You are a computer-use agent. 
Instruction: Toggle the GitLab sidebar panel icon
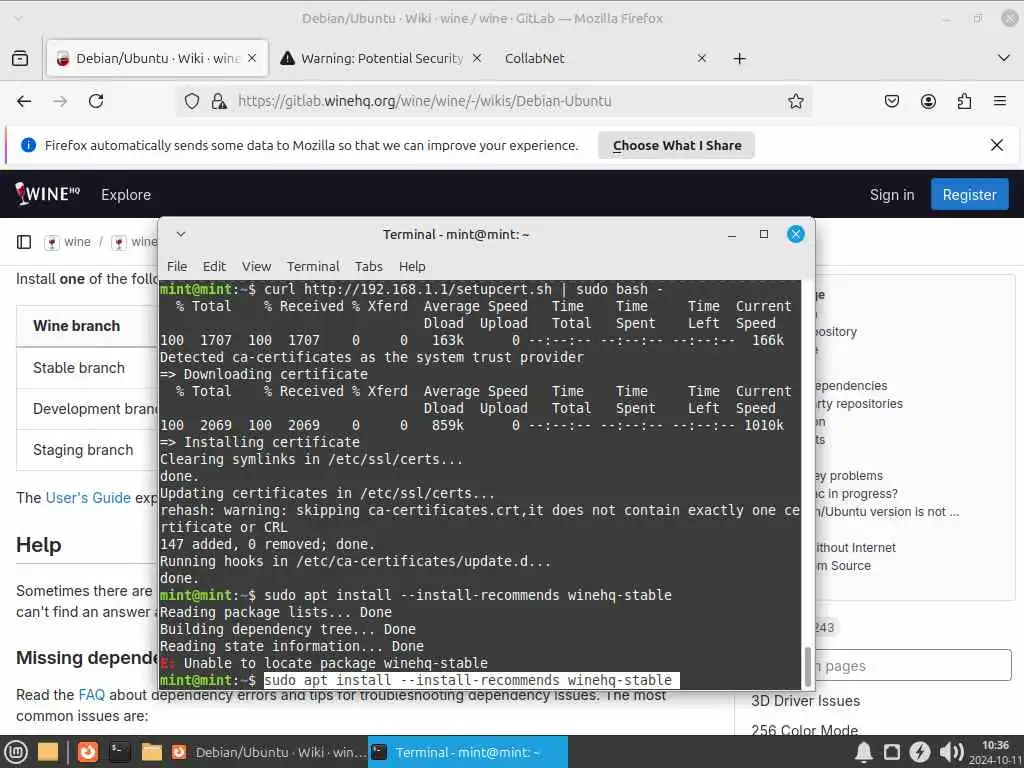pyautogui.click(x=24, y=242)
